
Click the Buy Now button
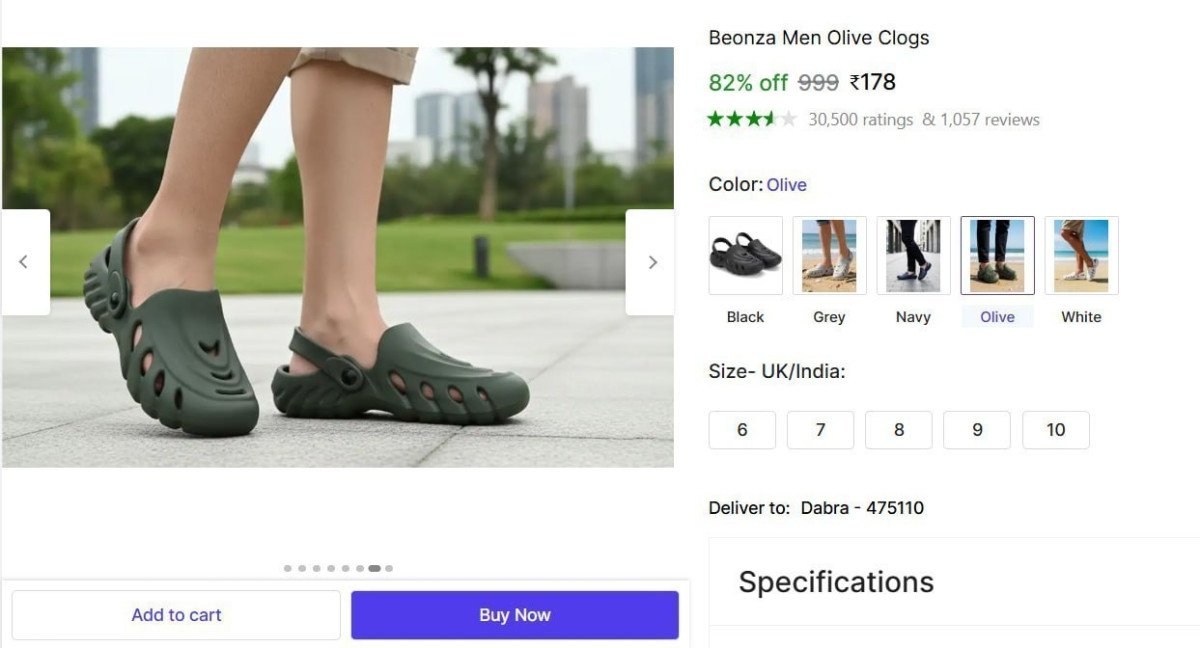(x=514, y=614)
